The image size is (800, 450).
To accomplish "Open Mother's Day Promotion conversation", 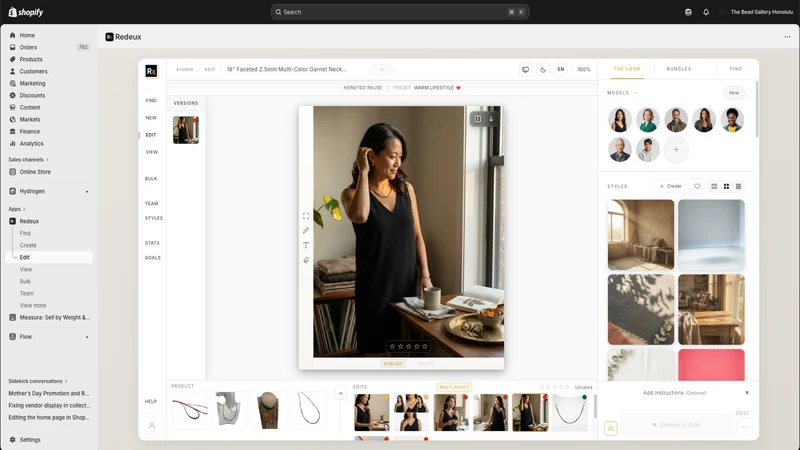I will [x=49, y=393].
